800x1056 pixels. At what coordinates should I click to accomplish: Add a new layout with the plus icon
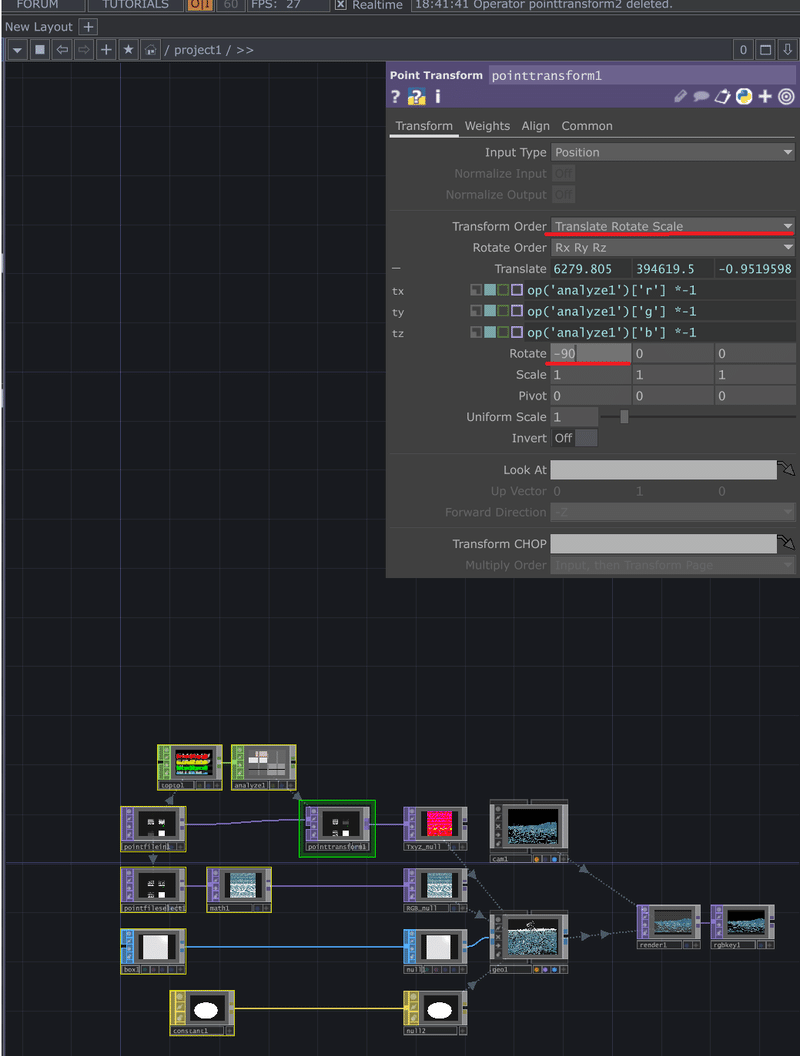click(x=88, y=27)
